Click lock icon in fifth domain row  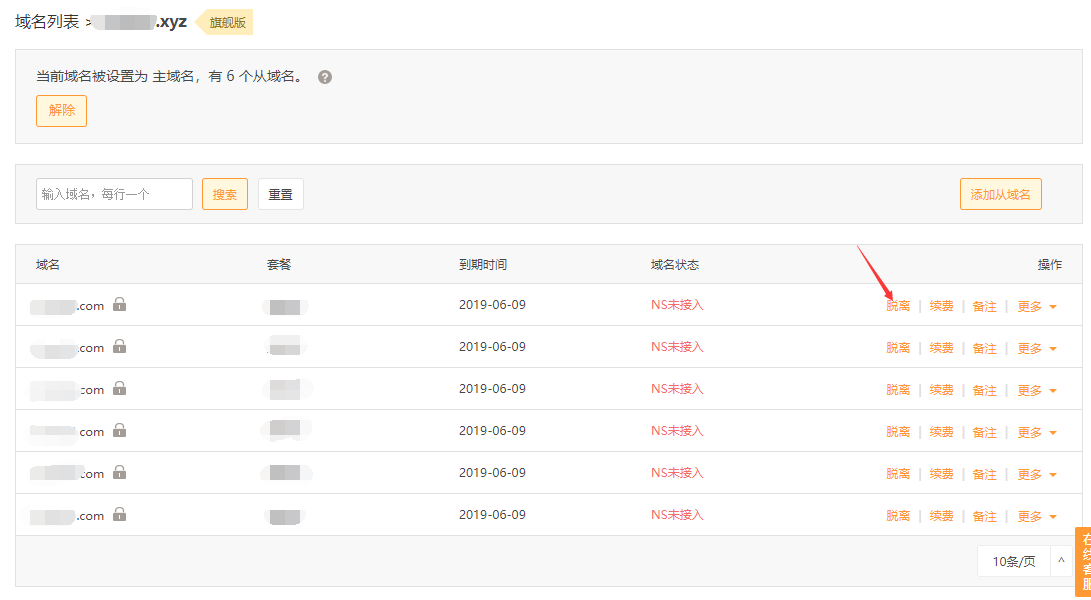[120, 472]
